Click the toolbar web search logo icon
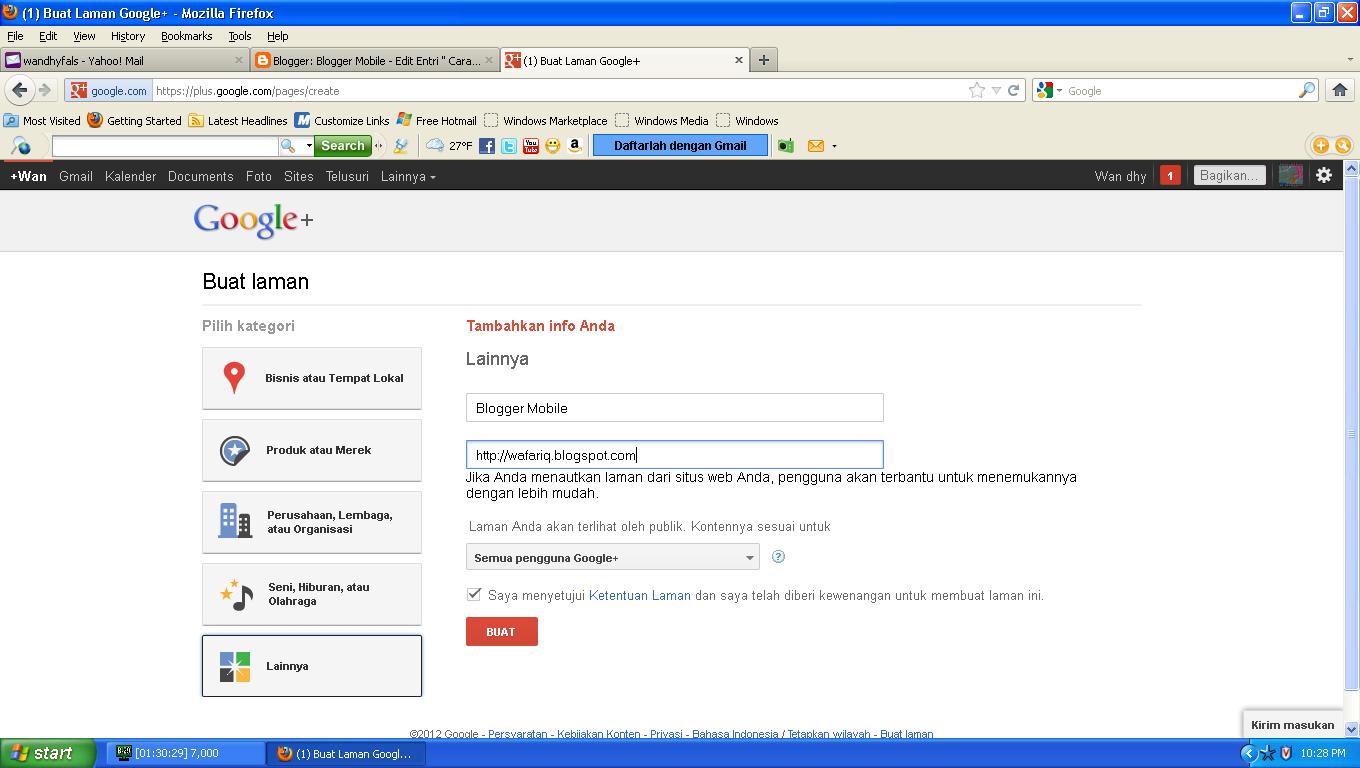Screen dimensions: 1360x768 [20, 146]
